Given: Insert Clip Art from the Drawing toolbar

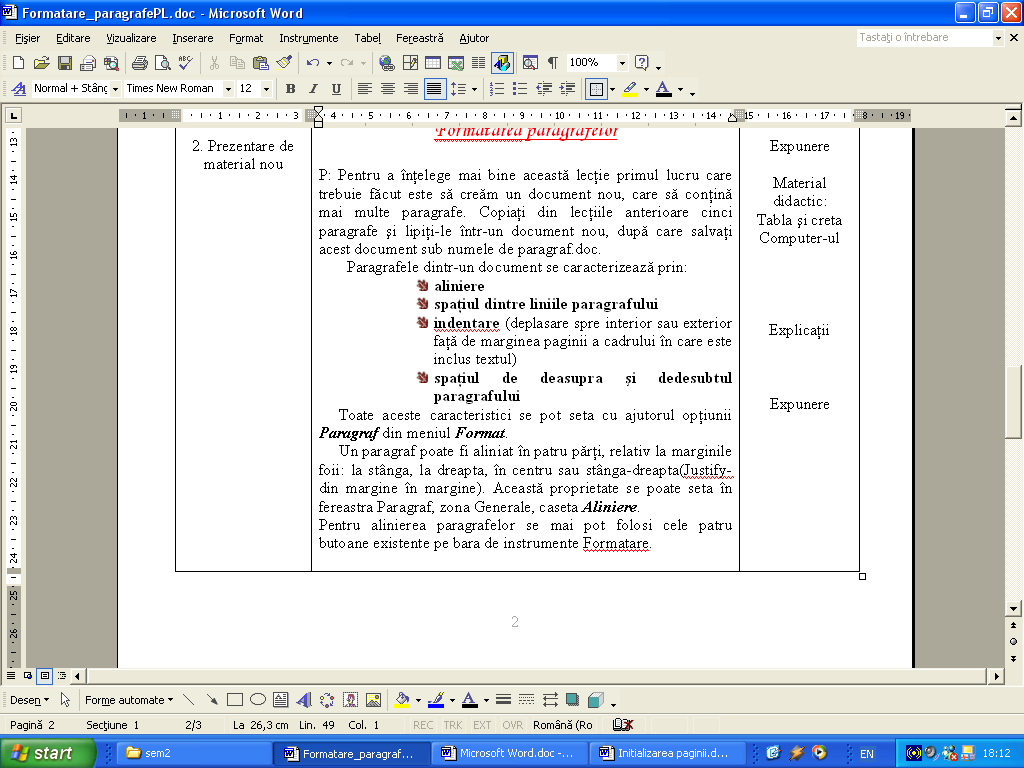Looking at the screenshot, I should [x=350, y=700].
